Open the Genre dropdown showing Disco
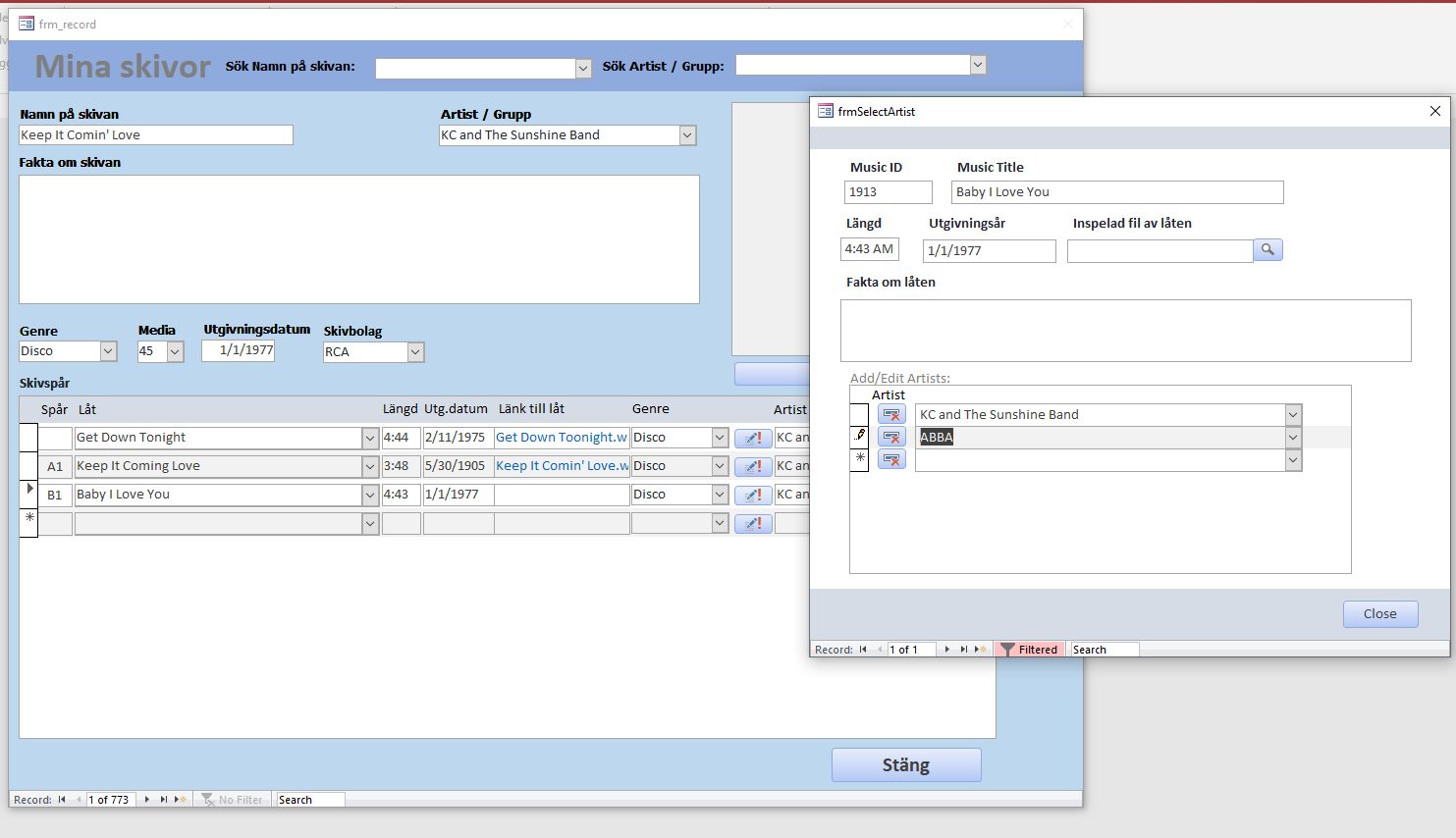 point(108,351)
